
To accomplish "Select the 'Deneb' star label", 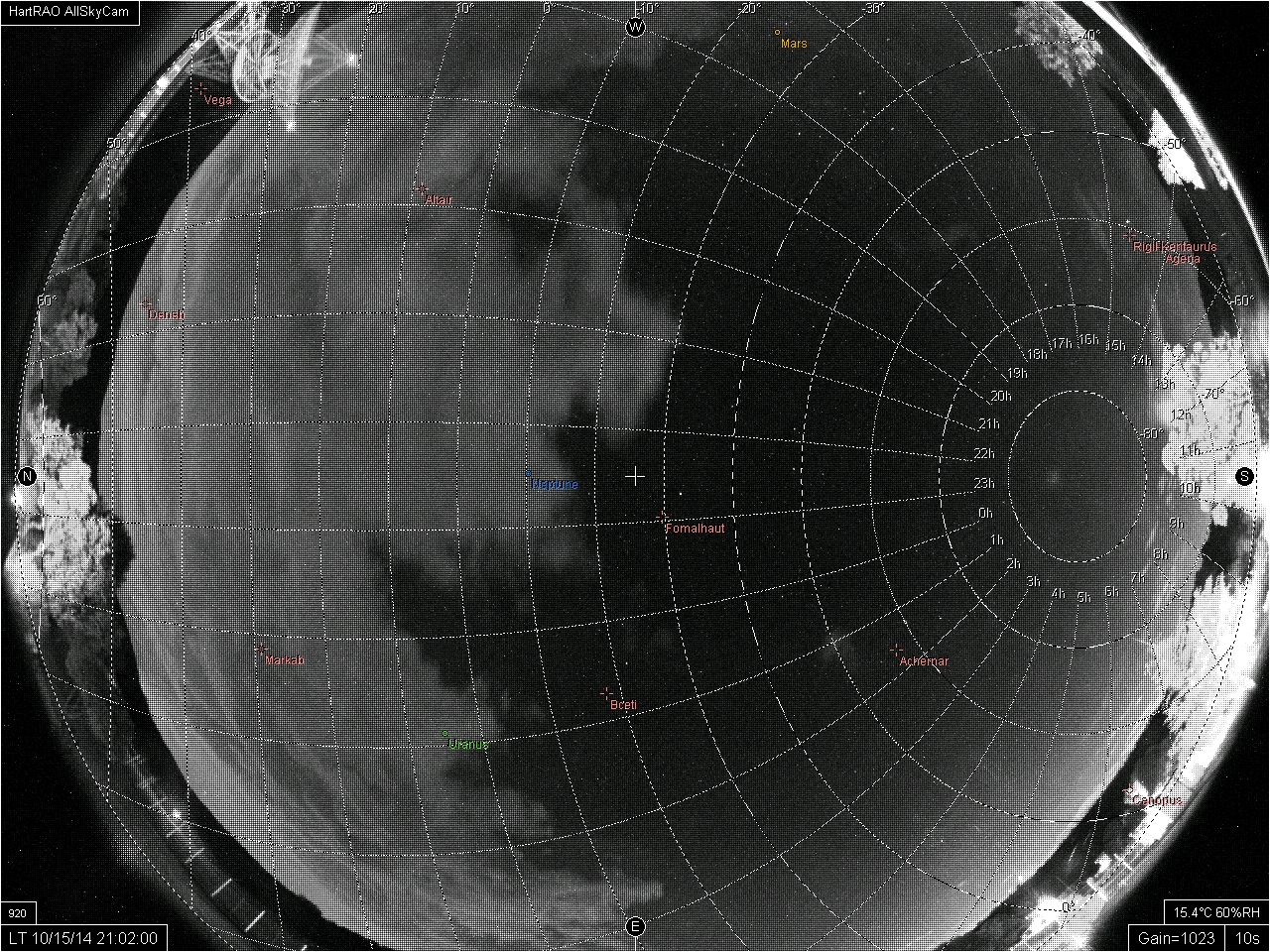I will 167,315.
